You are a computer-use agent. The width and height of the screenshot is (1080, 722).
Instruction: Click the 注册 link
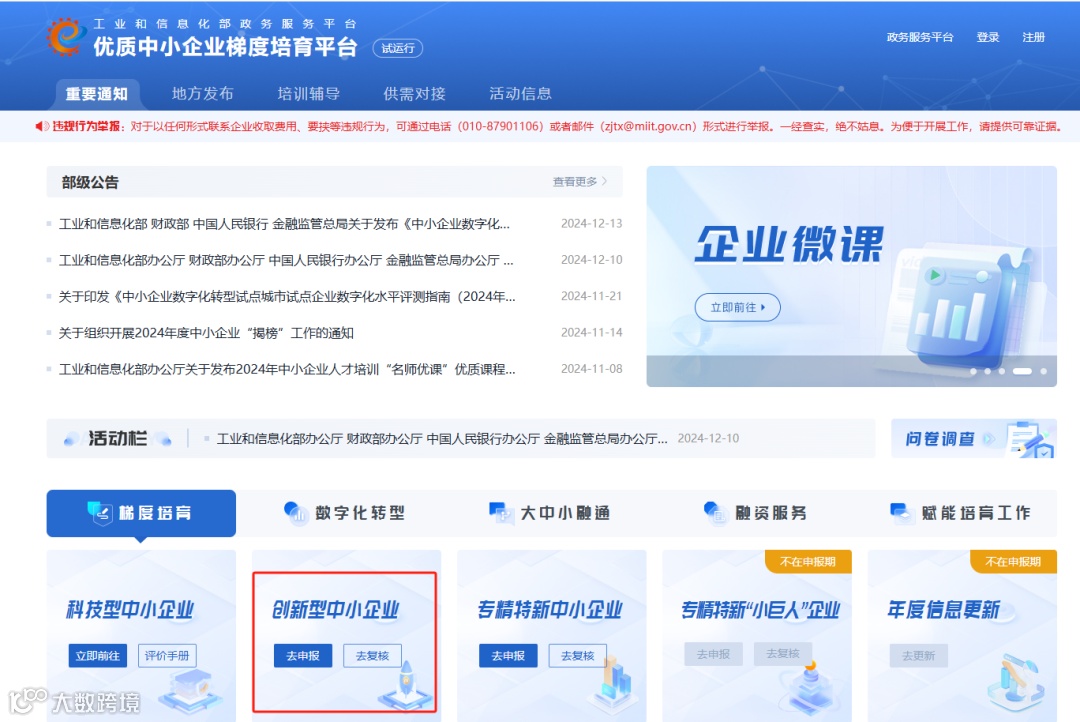(x=1033, y=37)
